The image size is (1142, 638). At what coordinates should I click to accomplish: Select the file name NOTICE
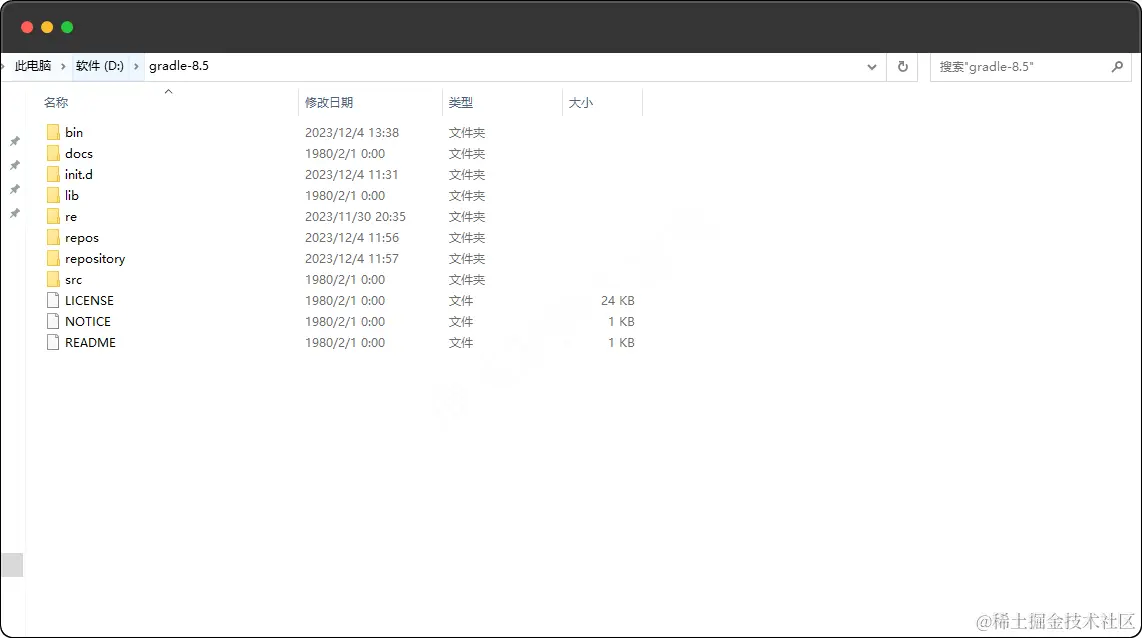point(87,322)
